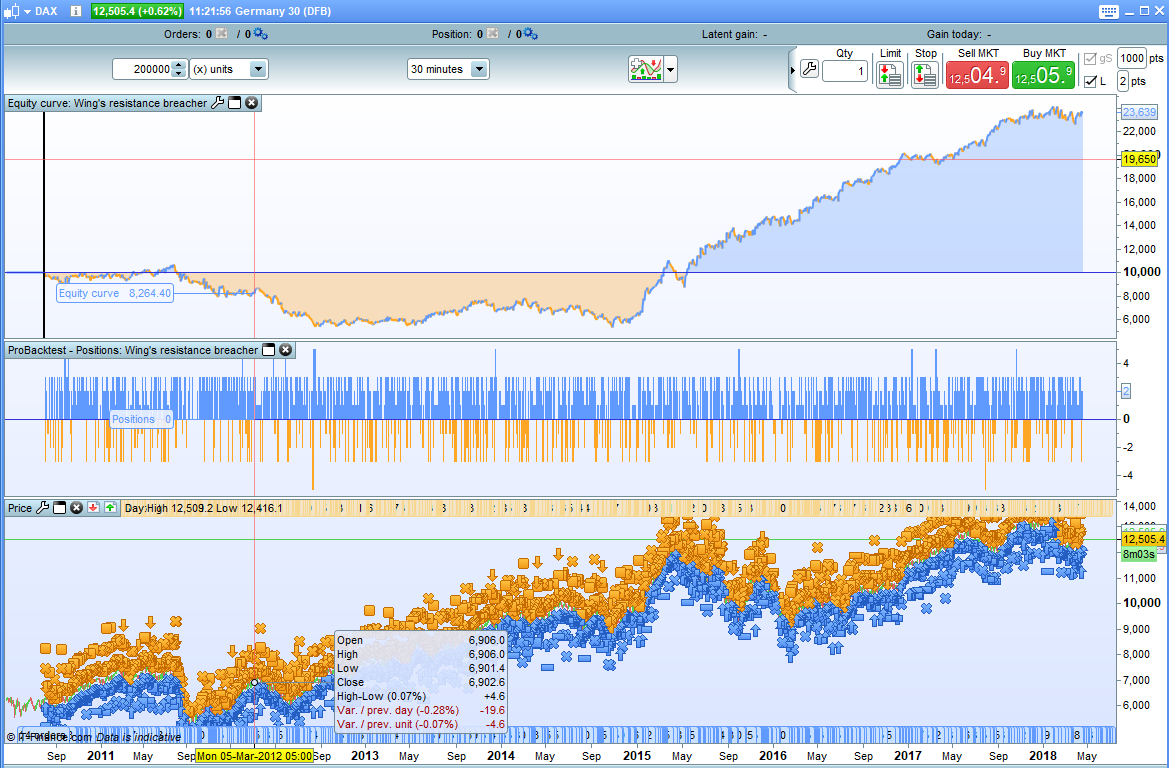Expand the indicator icon dropdown arrow
Image resolution: width=1169 pixels, height=768 pixels.
coord(671,70)
